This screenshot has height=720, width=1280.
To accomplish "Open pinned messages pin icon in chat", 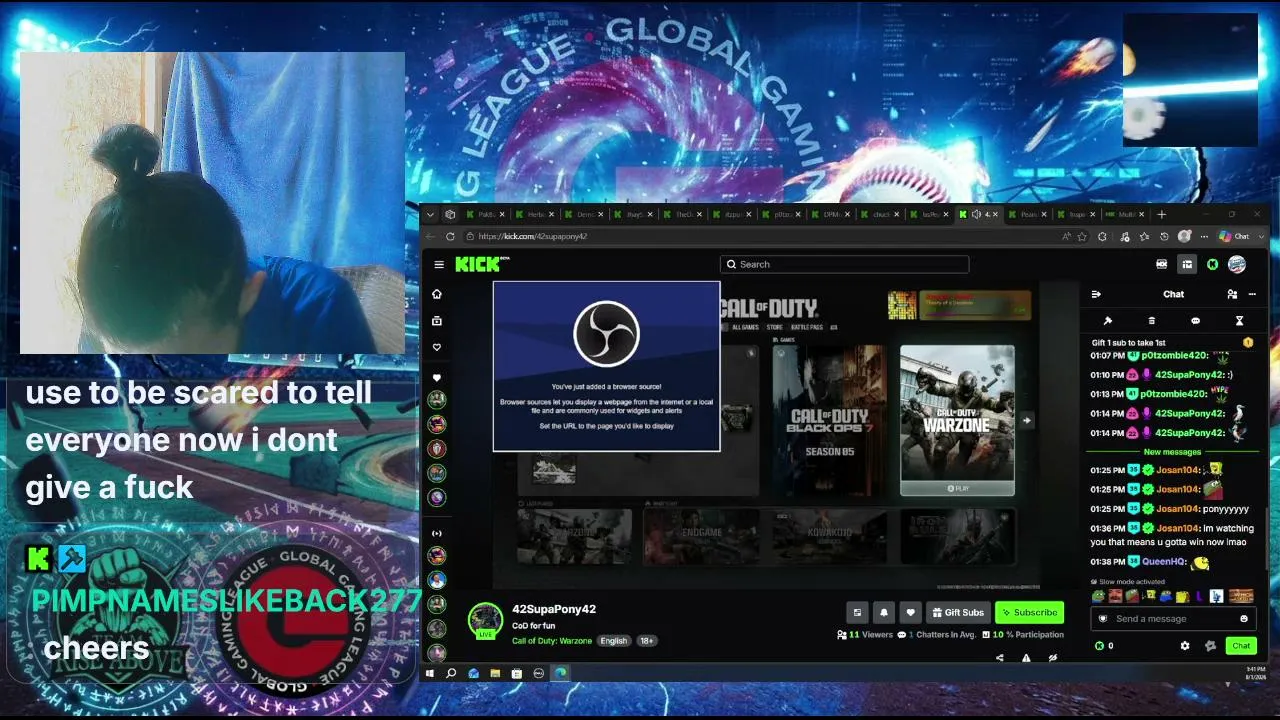I will coord(1108,321).
